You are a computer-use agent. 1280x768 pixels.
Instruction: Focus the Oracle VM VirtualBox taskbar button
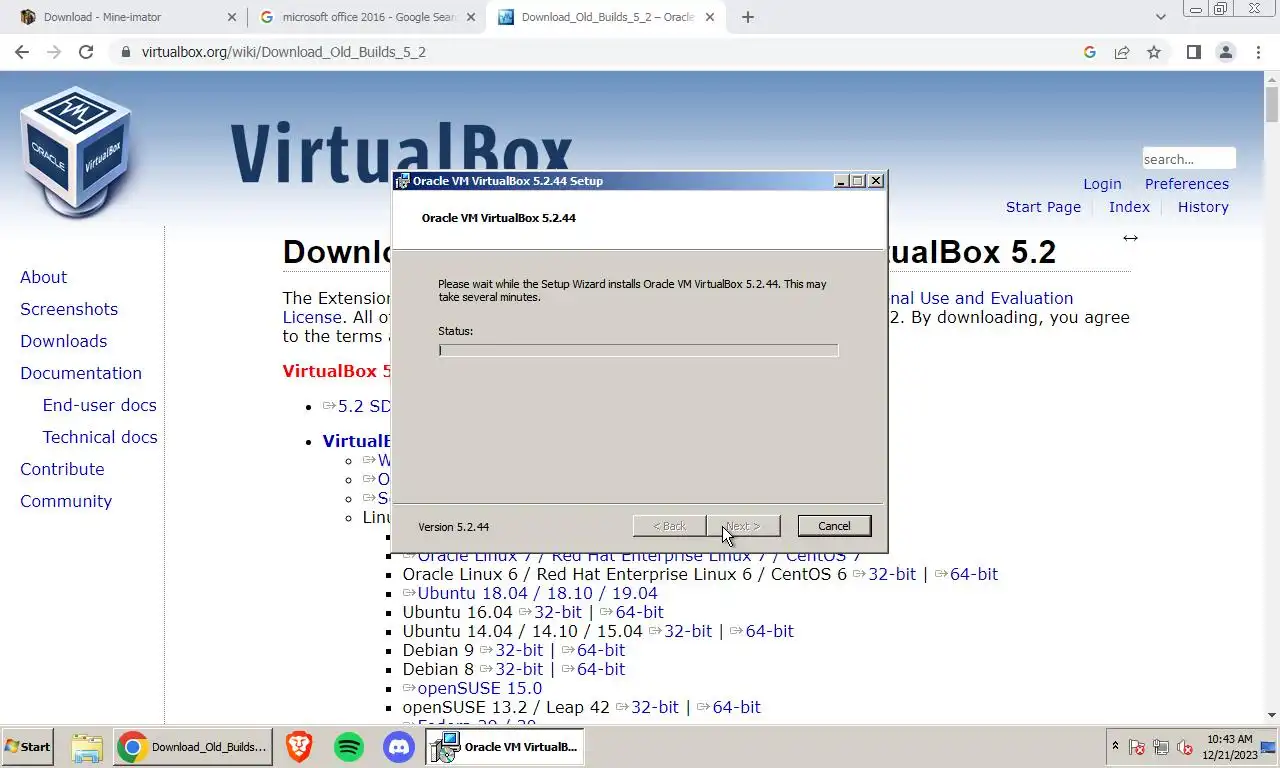coord(505,747)
